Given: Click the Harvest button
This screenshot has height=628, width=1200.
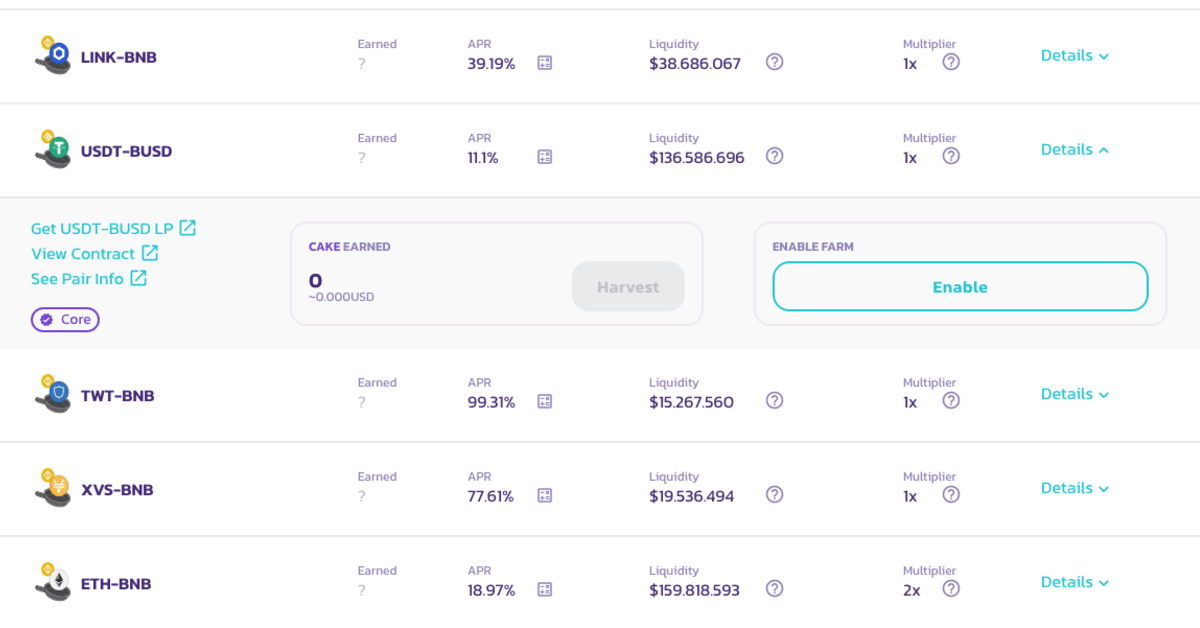Looking at the screenshot, I should coord(628,287).
